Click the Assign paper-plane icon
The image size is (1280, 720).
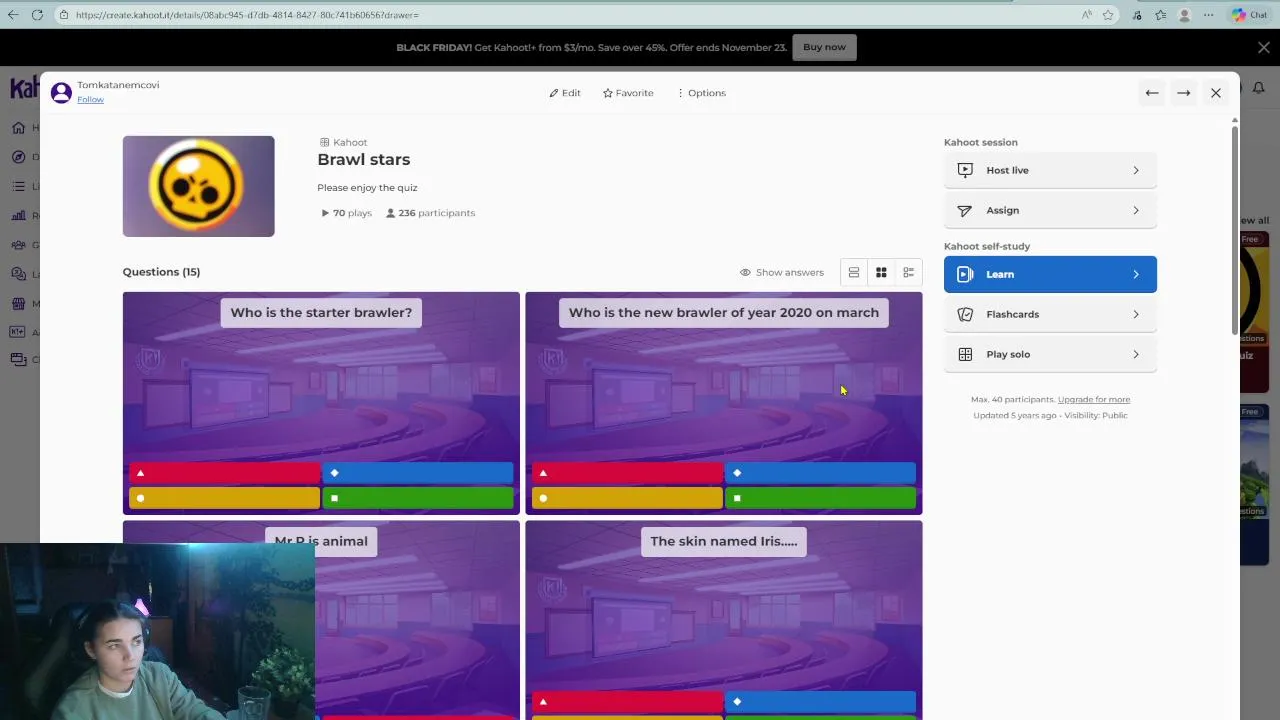coord(965,210)
